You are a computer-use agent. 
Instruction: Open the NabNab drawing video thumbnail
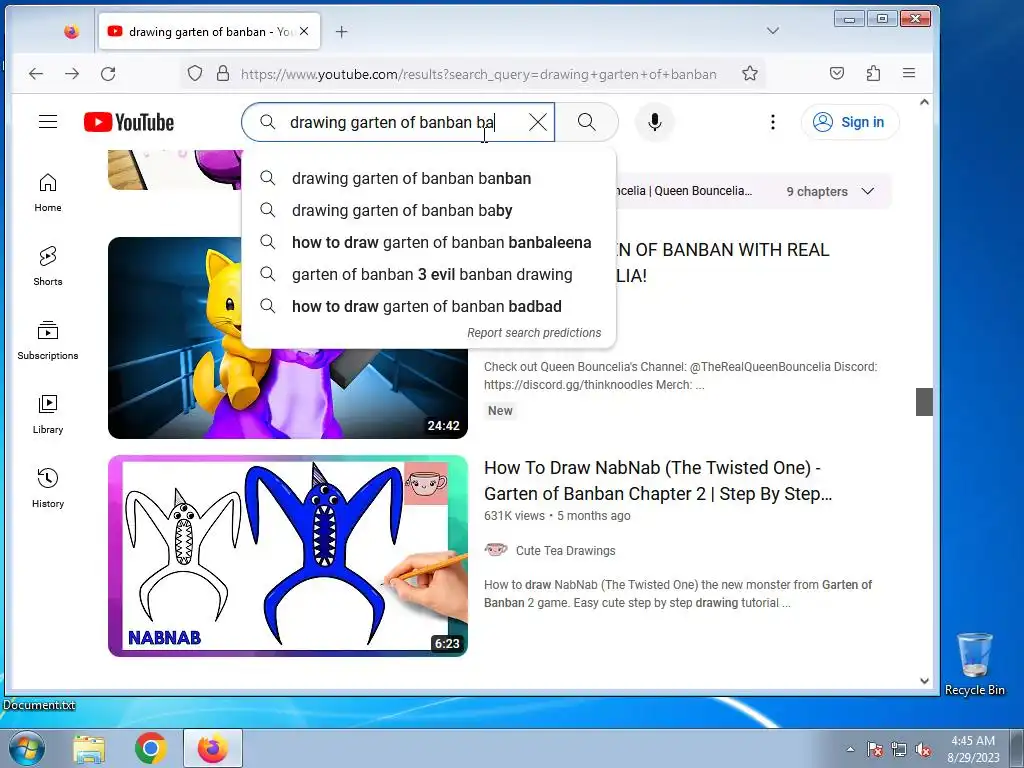288,556
